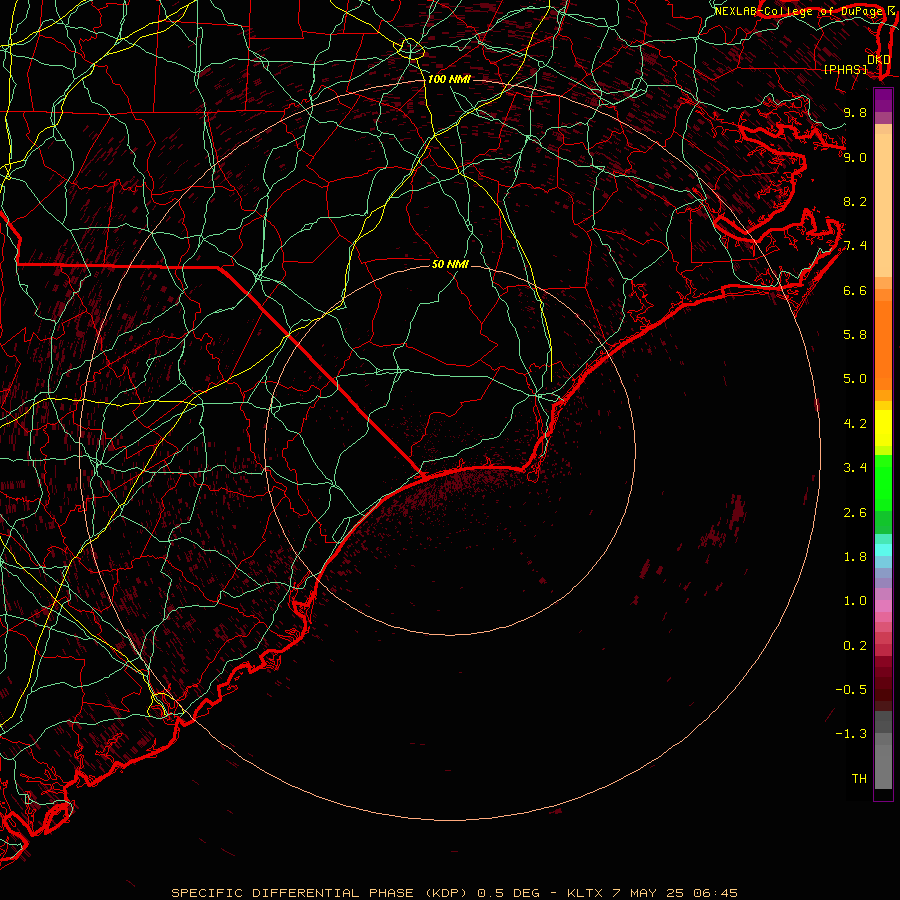Click the 4.2 legend value
Viewport: 900px width, 900px height.
coord(855,424)
